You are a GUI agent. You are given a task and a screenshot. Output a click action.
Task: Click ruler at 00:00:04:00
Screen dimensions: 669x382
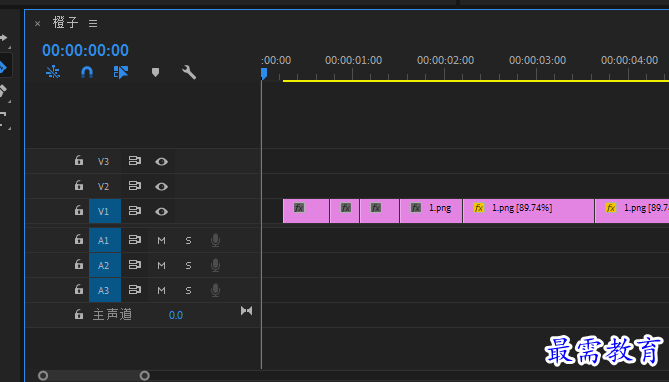tap(629, 61)
